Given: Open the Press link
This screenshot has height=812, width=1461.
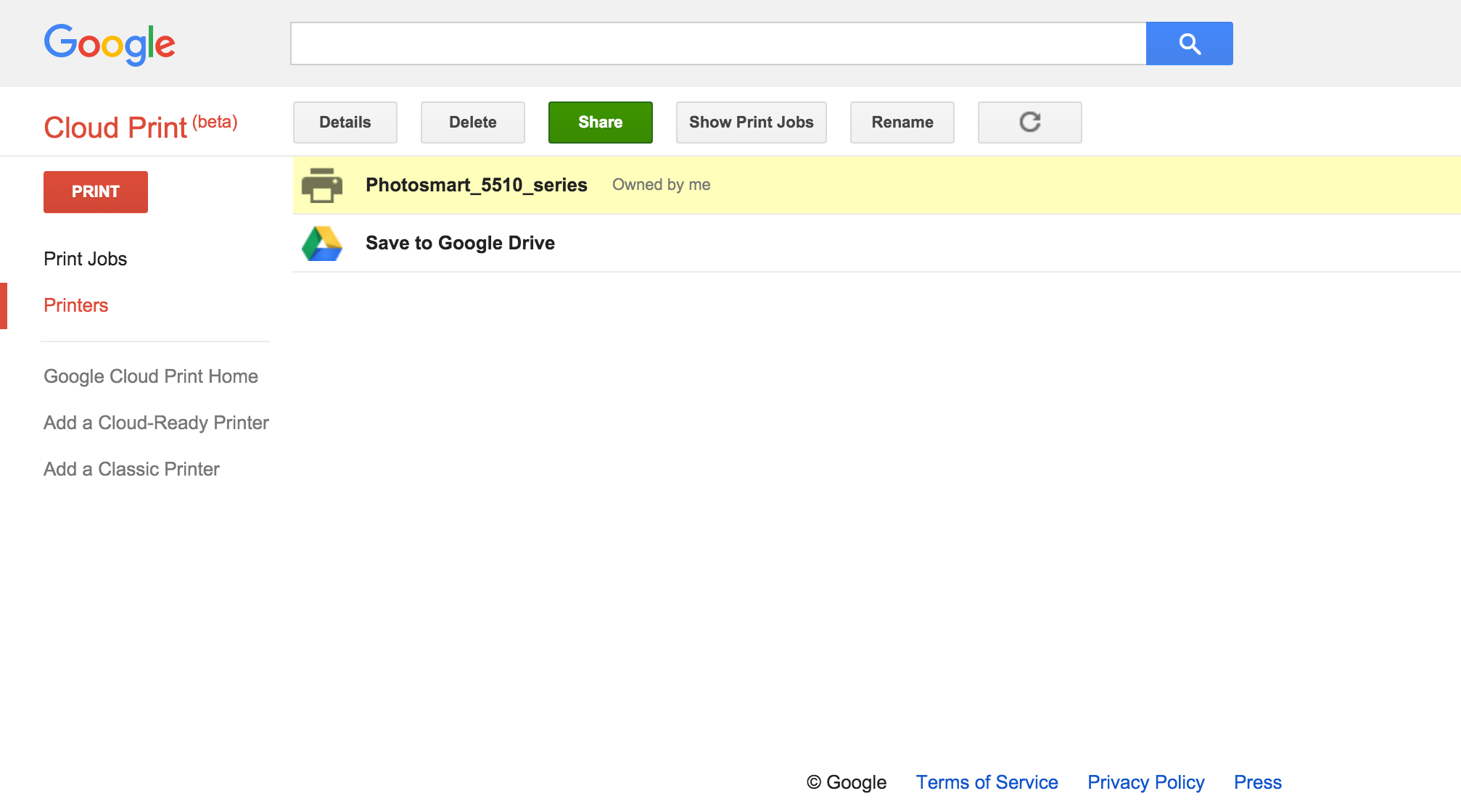Looking at the screenshot, I should (1257, 782).
